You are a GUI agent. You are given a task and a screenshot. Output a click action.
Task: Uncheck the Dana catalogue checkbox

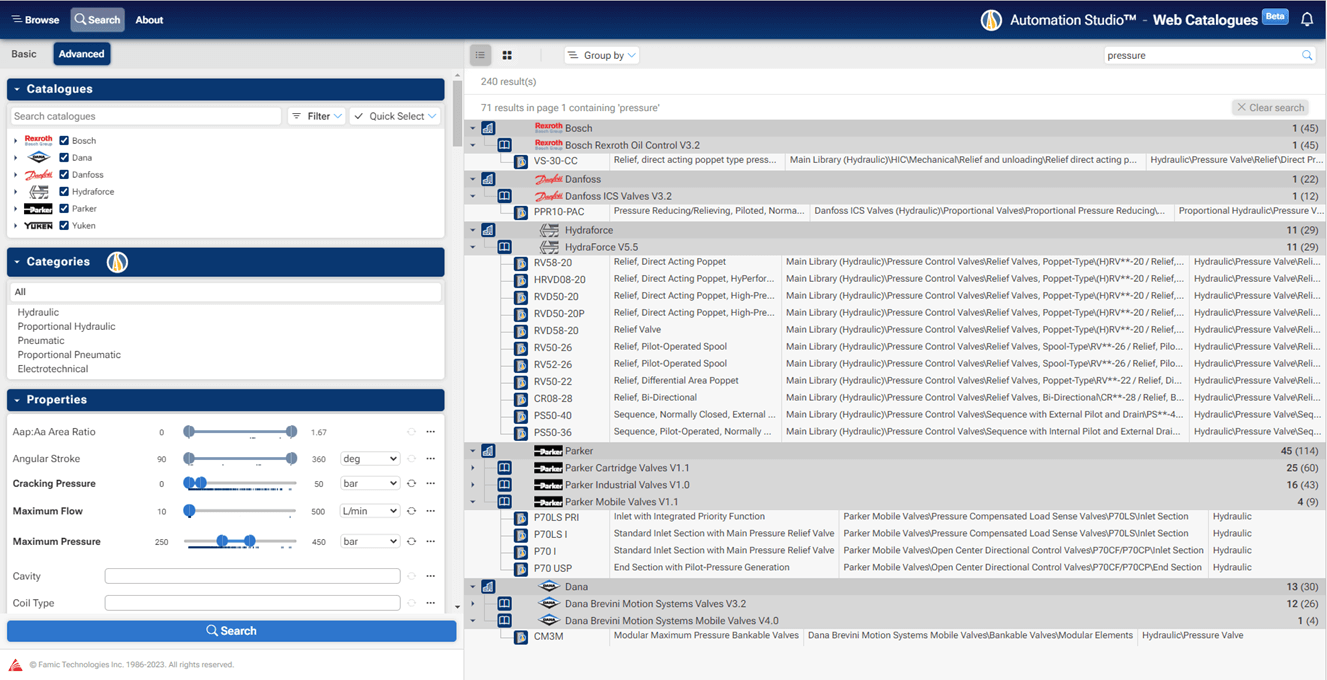pyautogui.click(x=64, y=158)
